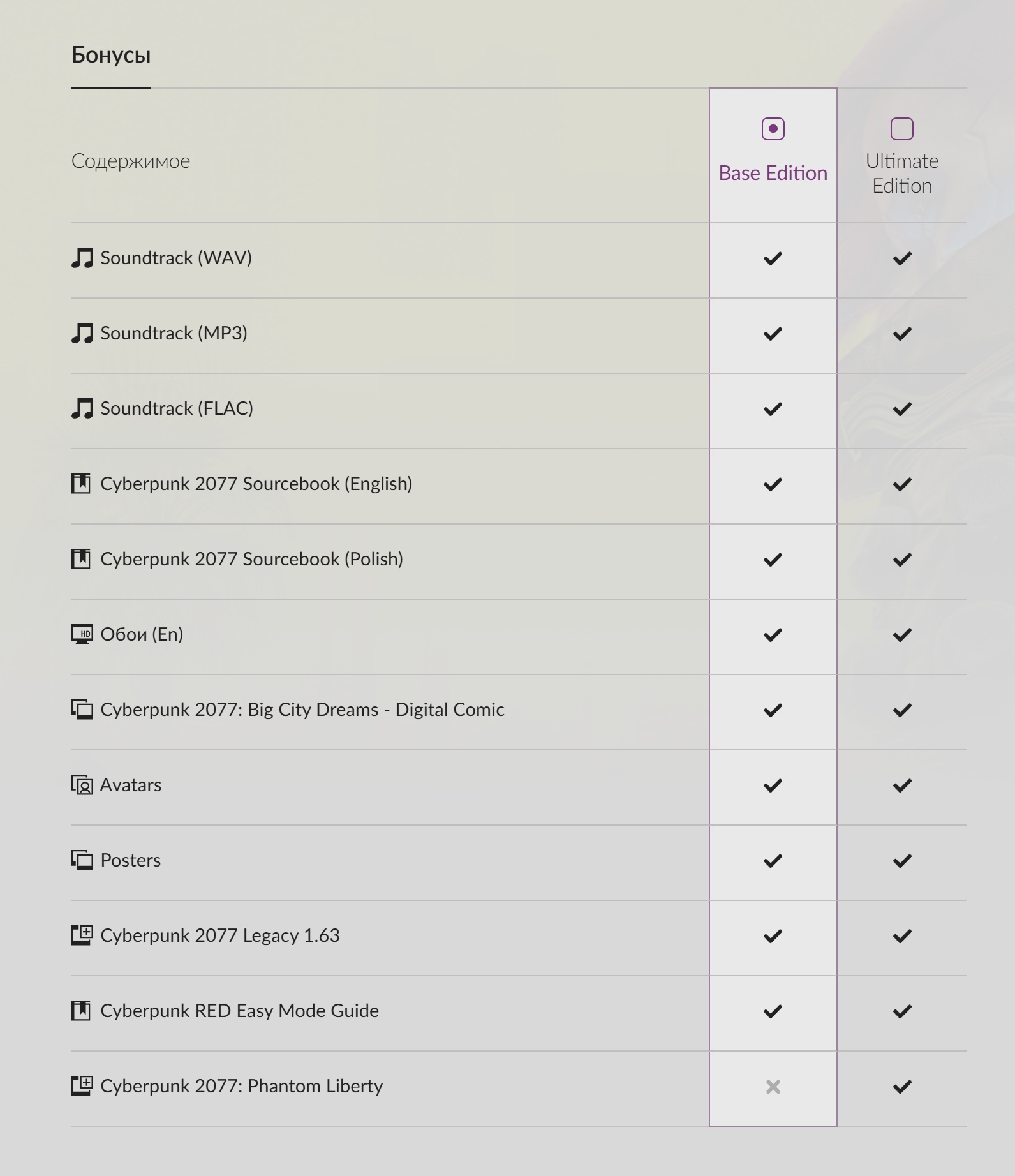Image resolution: width=1015 pixels, height=1176 pixels.
Task: Click the Soundtrack (WAV) row label
Action: pyautogui.click(x=176, y=258)
